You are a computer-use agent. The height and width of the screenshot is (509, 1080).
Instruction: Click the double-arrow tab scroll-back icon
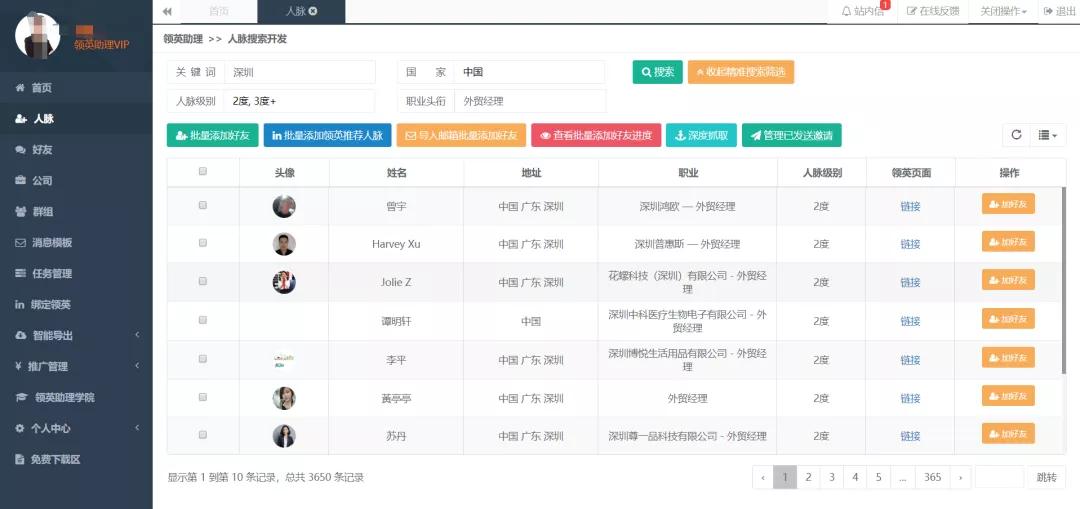(167, 11)
